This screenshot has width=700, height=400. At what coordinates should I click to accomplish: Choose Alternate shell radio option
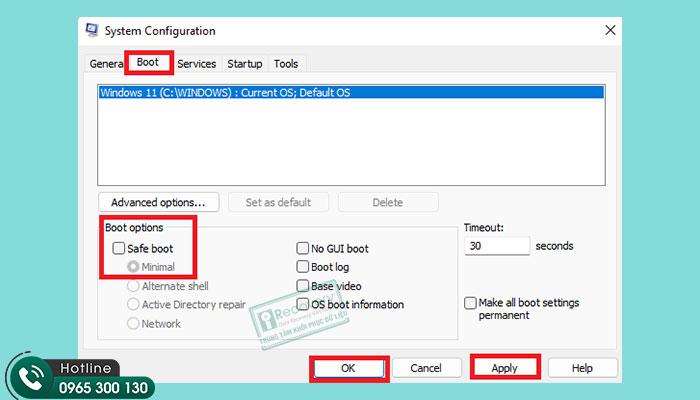coord(133,286)
